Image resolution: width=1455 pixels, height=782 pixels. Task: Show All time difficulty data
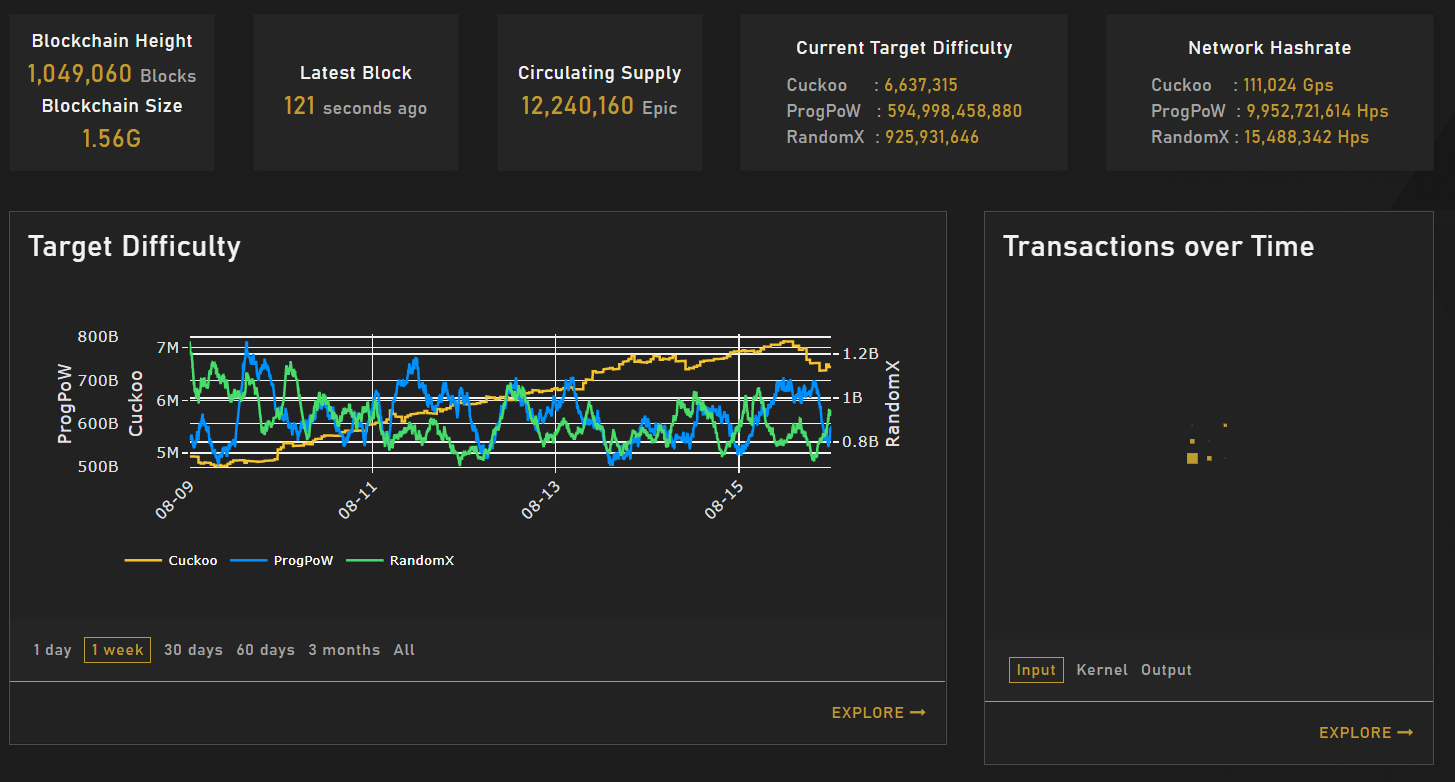404,650
